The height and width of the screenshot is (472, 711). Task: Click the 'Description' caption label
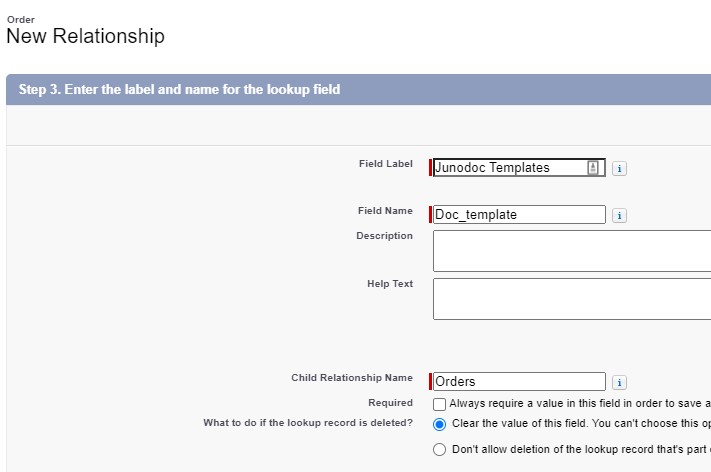[x=385, y=236]
